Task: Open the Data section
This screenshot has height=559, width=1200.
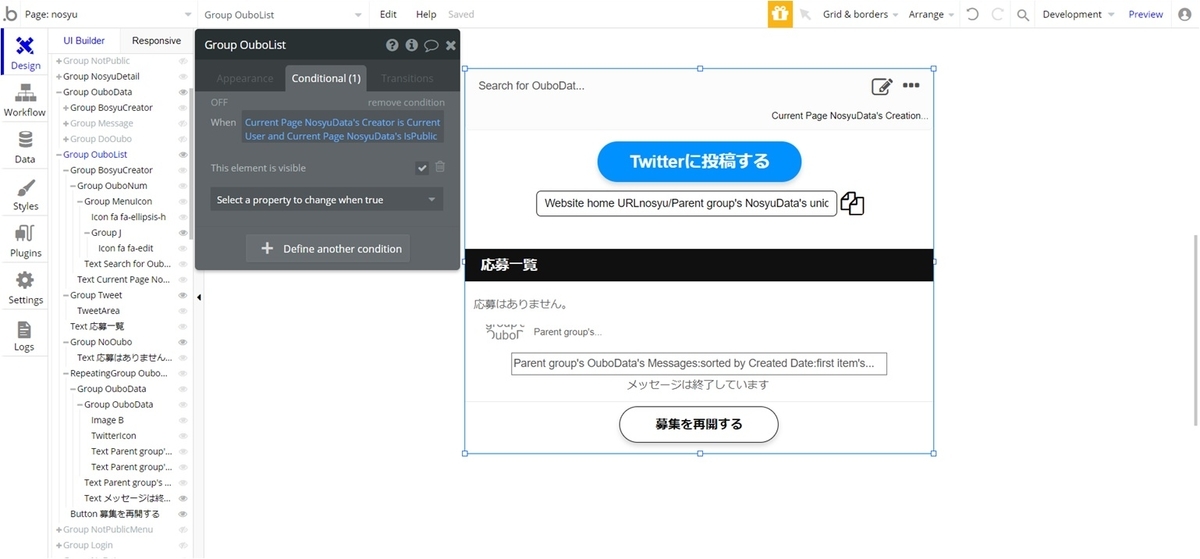Action: (25, 148)
